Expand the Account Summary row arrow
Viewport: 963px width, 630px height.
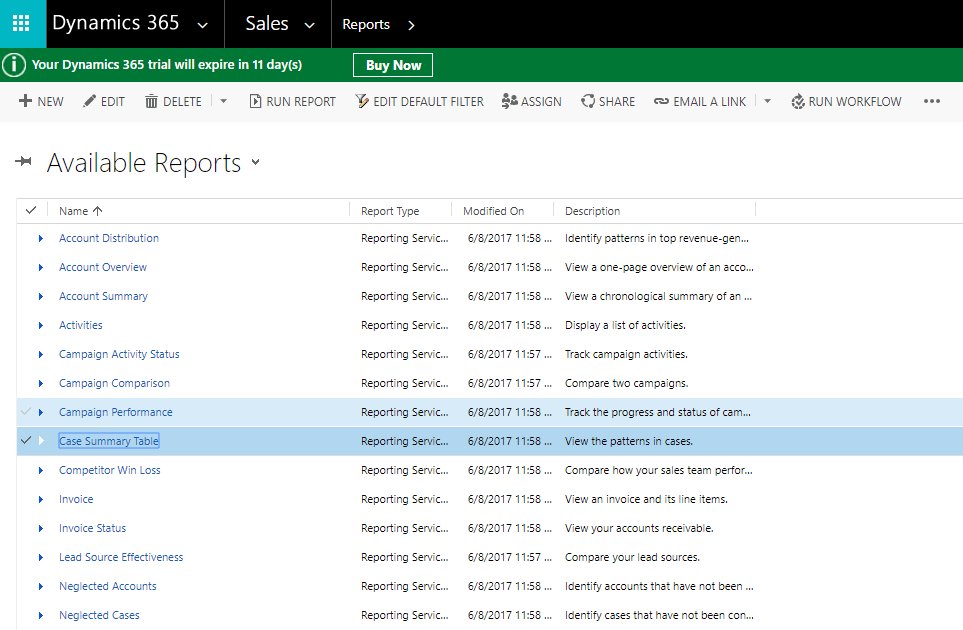pos(41,296)
